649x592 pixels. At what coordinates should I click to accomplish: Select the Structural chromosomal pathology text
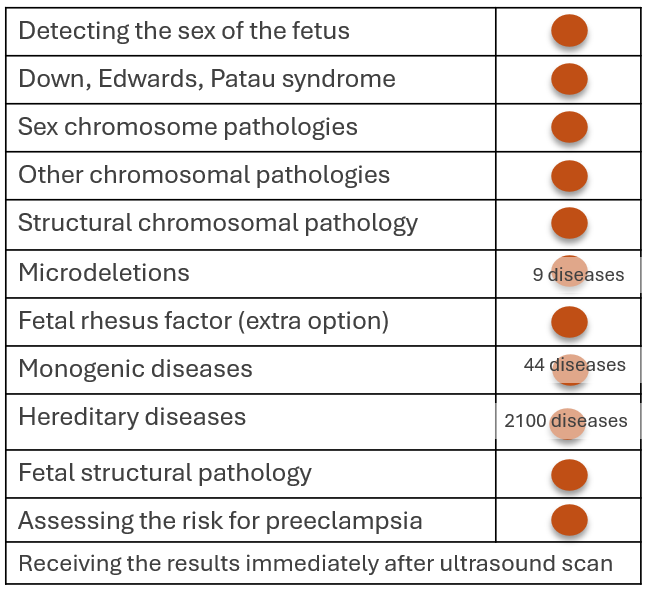[x=218, y=224]
